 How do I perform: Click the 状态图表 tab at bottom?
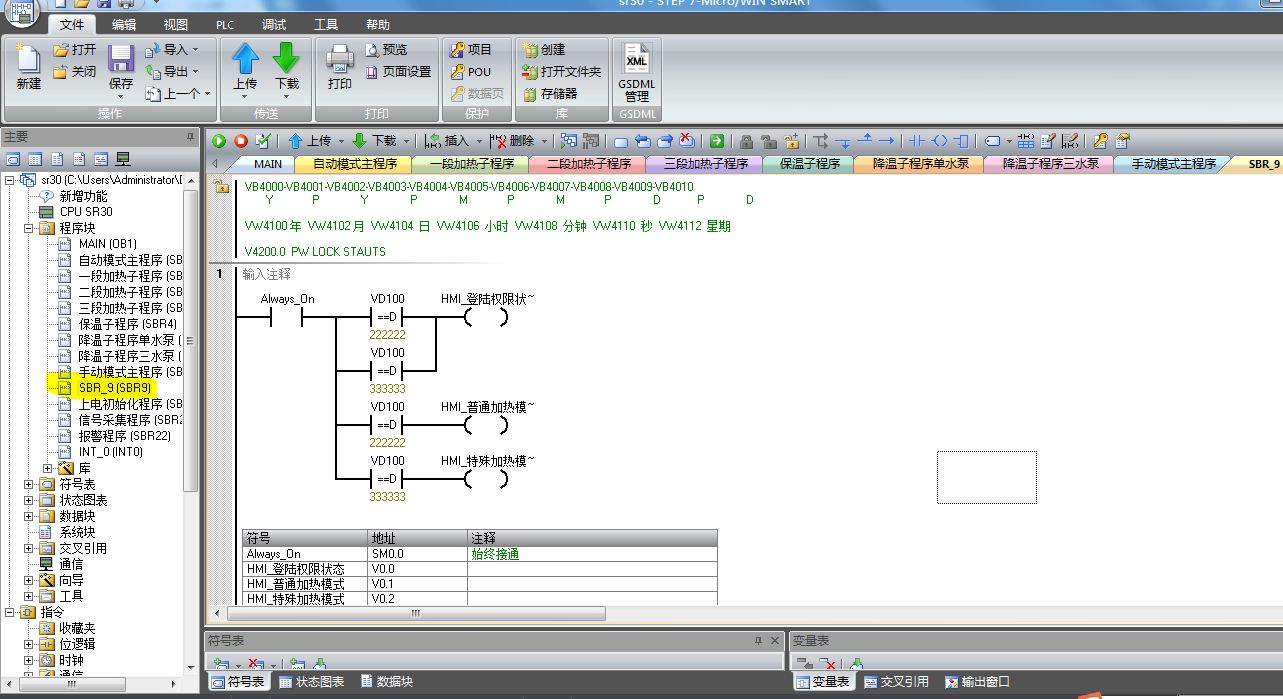[311, 682]
